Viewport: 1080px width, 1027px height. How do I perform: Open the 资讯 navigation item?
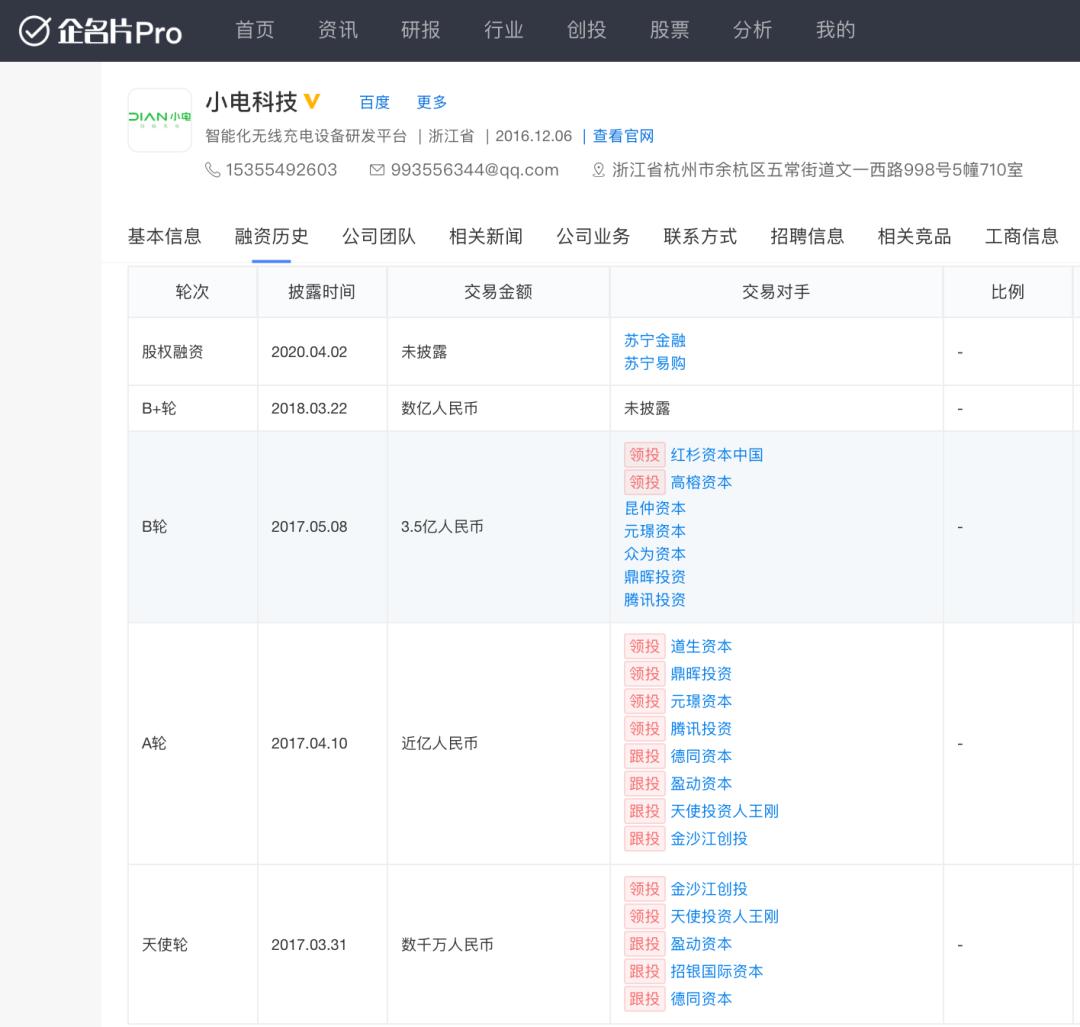[x=338, y=30]
